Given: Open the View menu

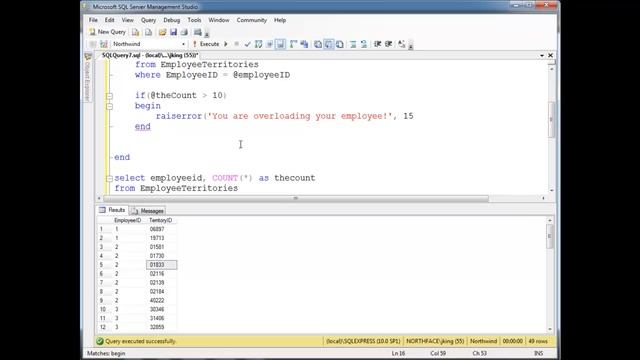Looking at the screenshot, I should click(x=127, y=20).
